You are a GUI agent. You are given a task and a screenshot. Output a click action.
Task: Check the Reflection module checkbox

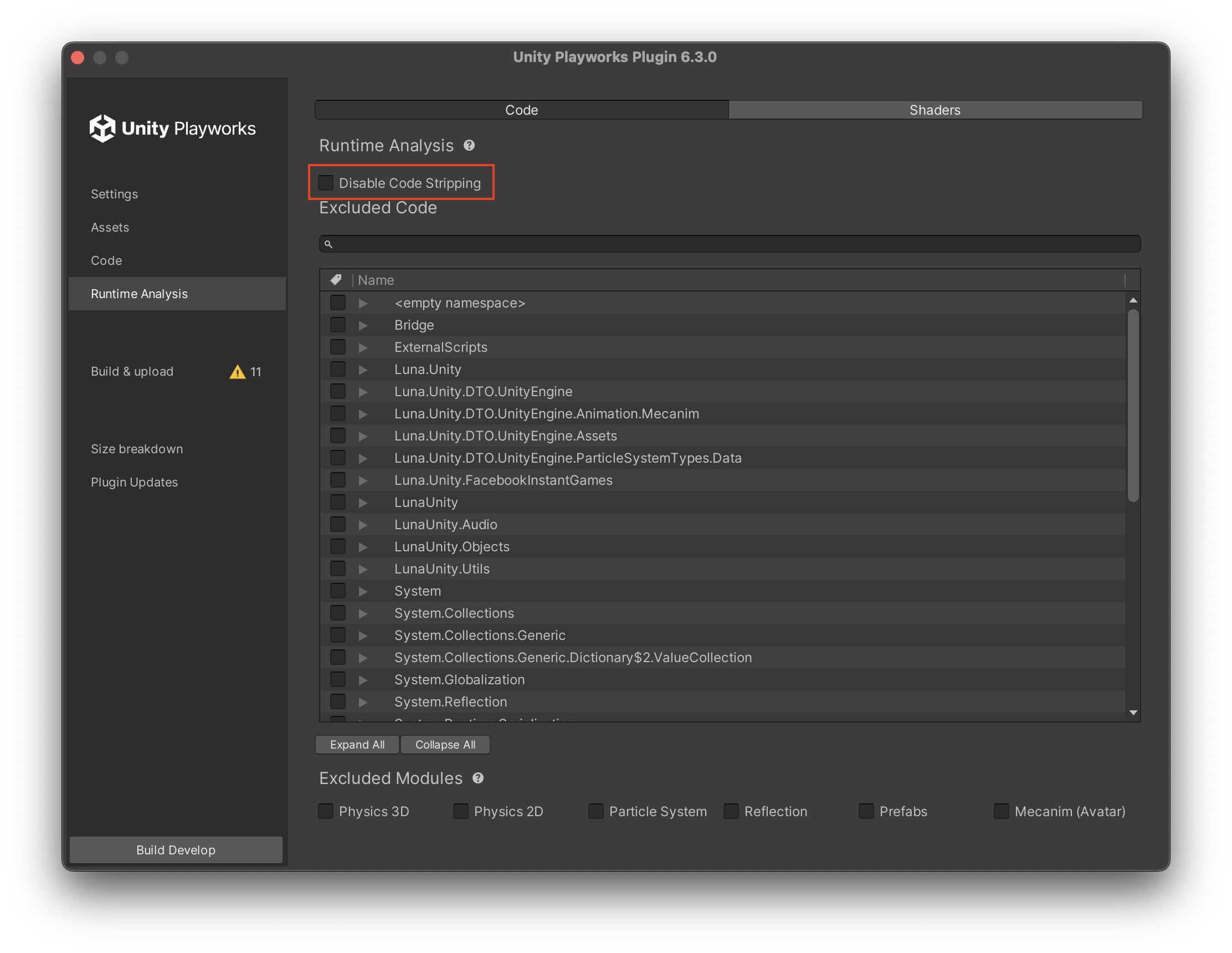coord(731,811)
